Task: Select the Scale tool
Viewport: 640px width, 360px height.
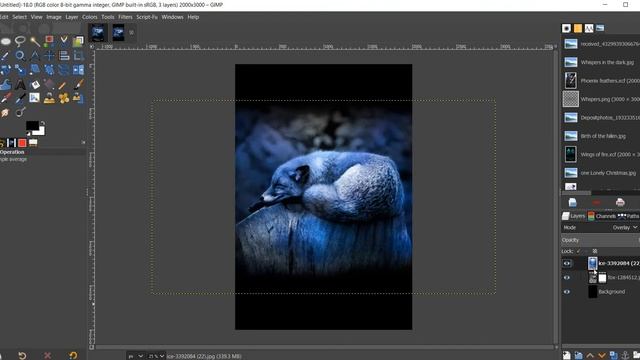Action: pos(20,70)
